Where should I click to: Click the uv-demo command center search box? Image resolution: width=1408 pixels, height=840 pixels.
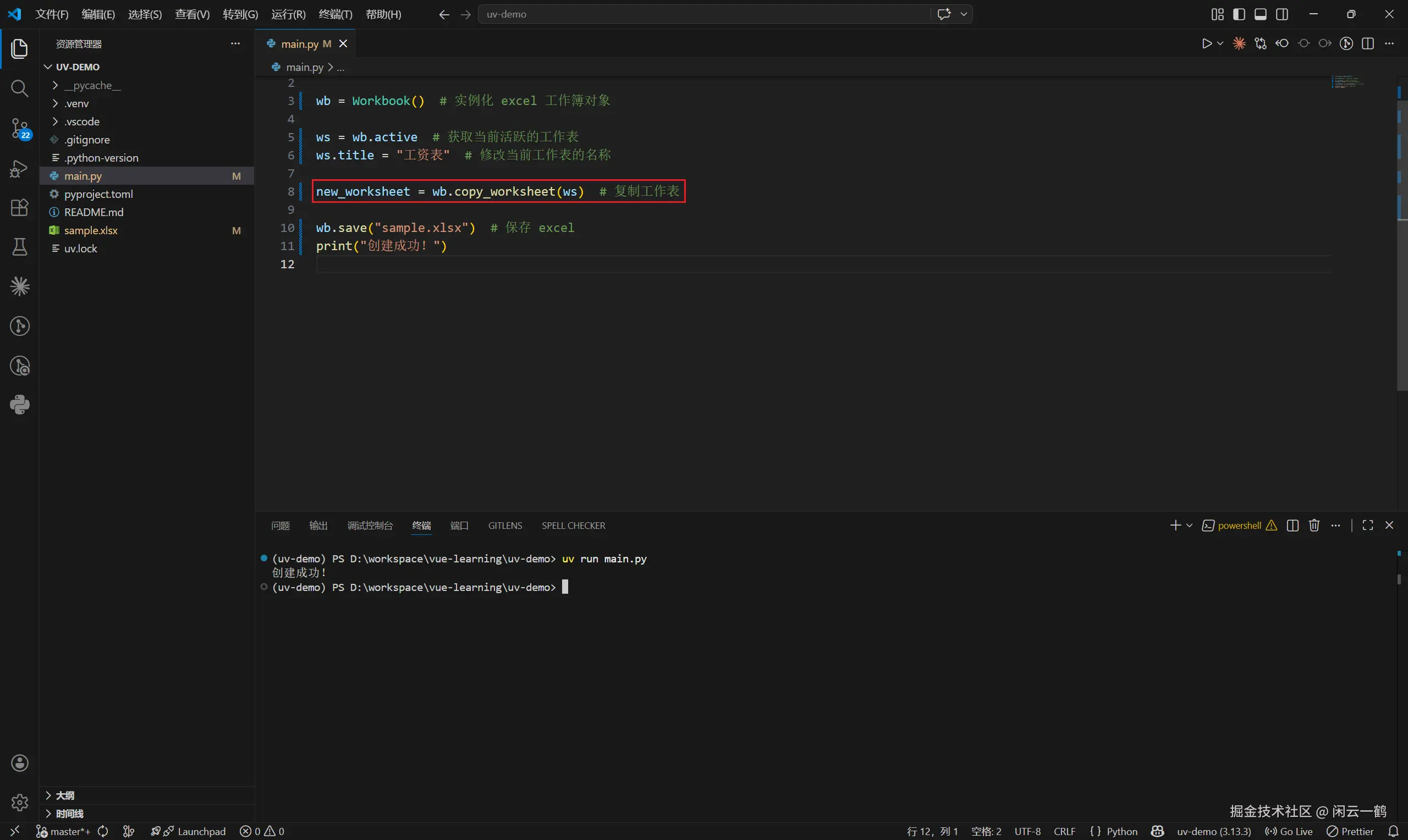pos(702,14)
